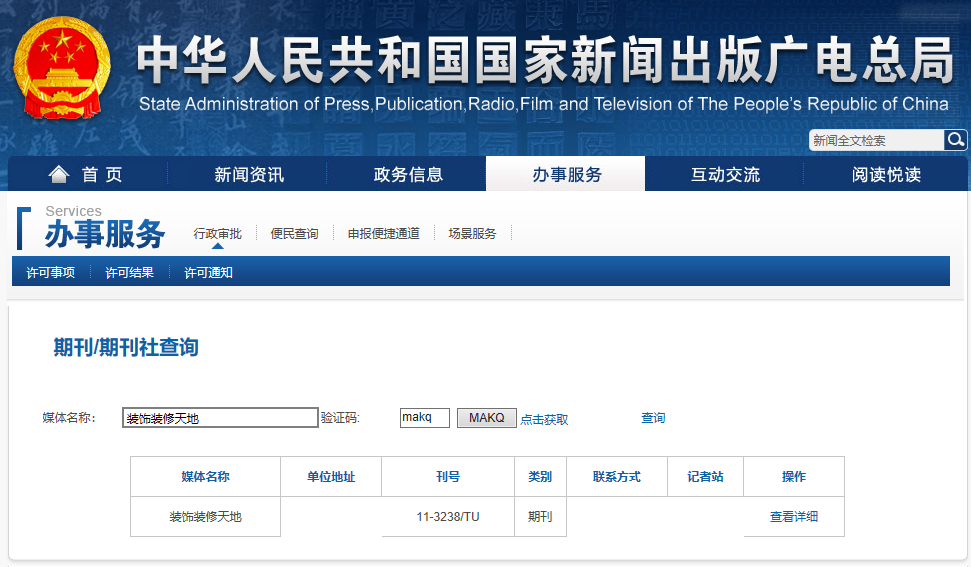This screenshot has width=971, height=567.
Task: Click the 媒体名称 input field
Action: coord(220,418)
